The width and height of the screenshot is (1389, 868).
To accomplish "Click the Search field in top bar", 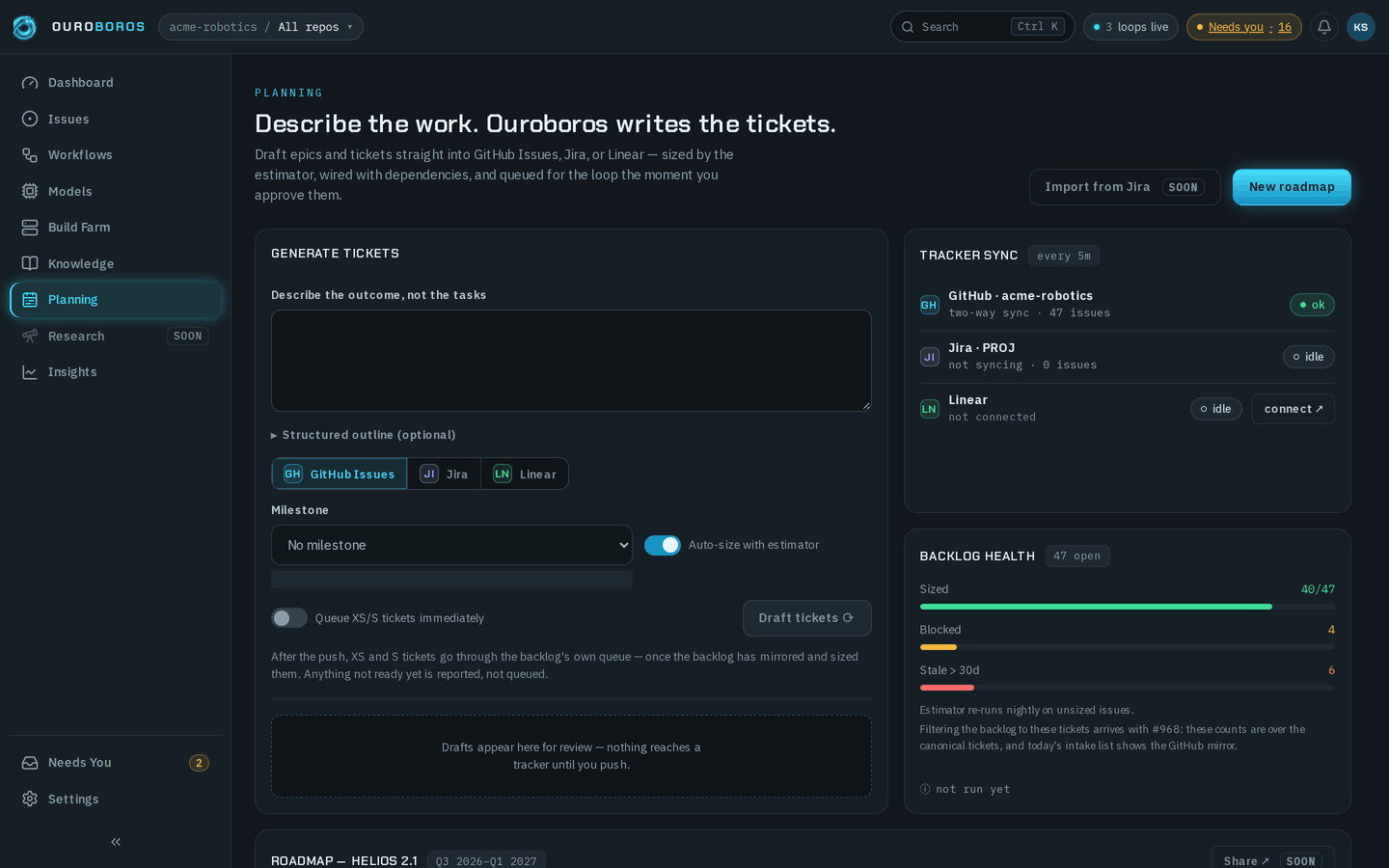I will pyautogui.click(x=982, y=27).
